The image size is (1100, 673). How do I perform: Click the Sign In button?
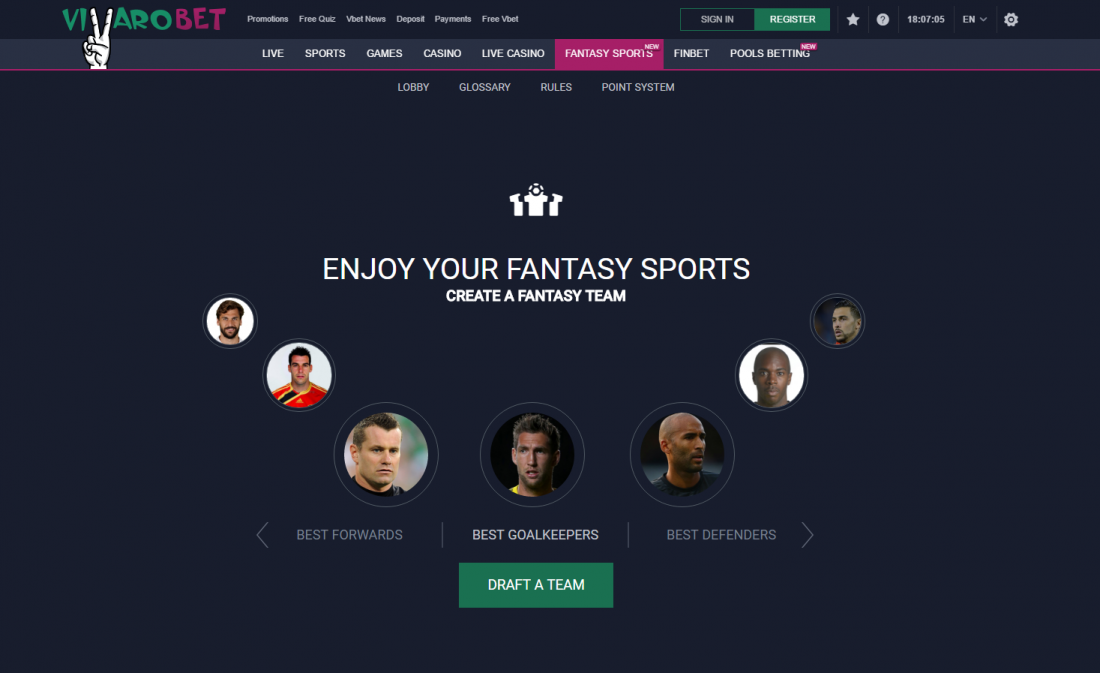click(717, 20)
